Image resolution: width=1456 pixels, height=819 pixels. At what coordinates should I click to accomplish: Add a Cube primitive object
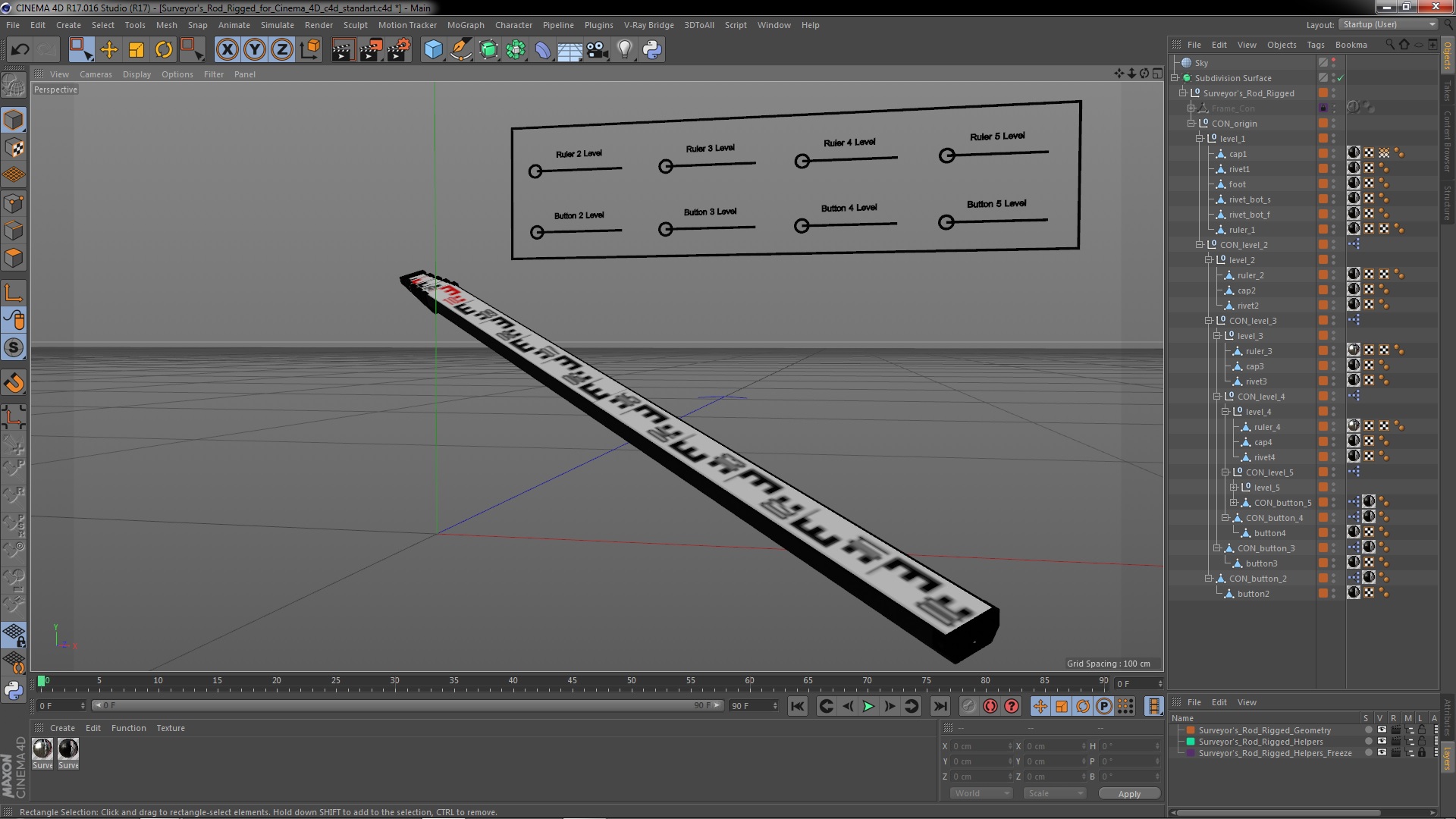[x=433, y=50]
